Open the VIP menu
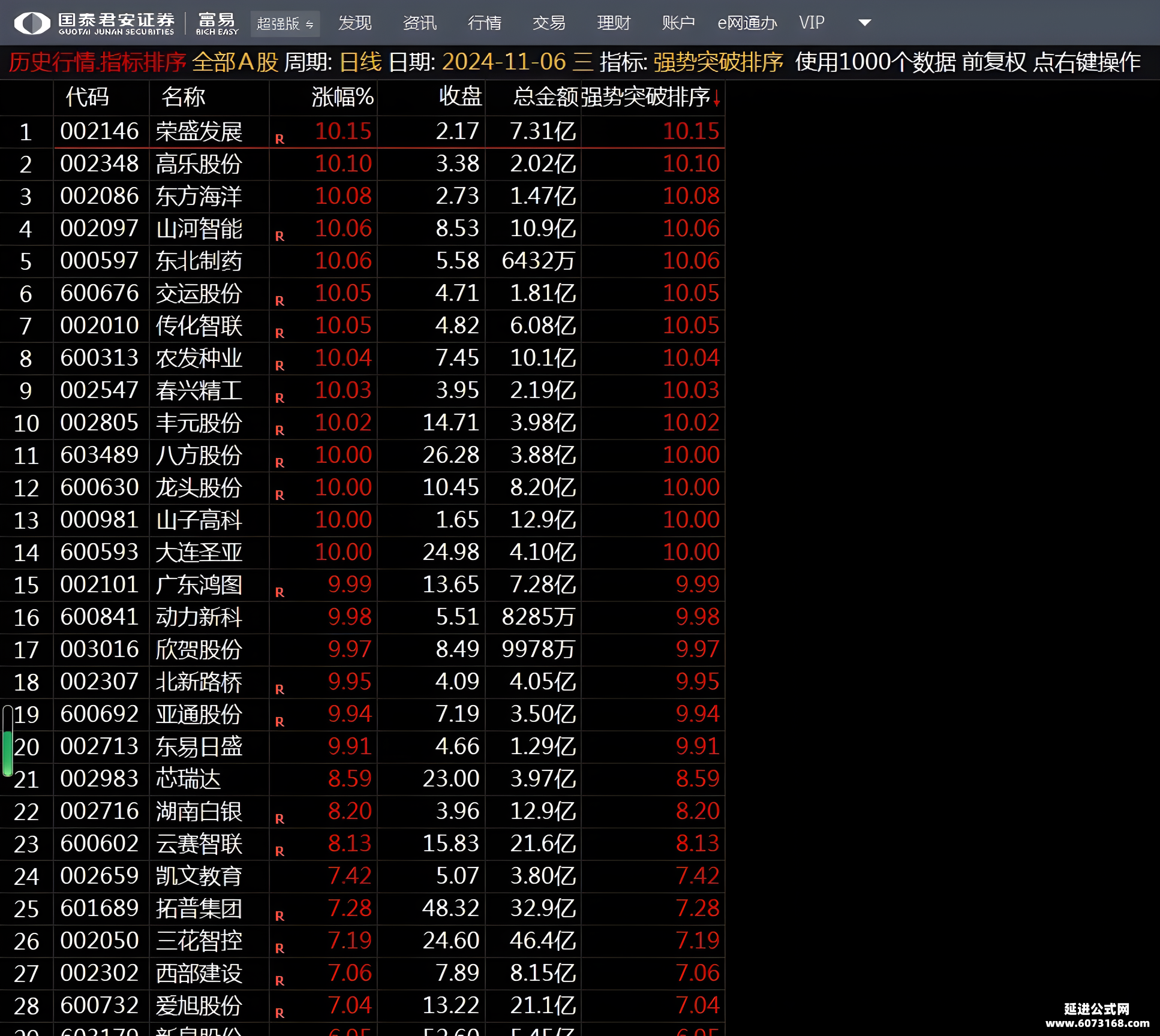Screen dimensions: 1160x1036 click(x=812, y=23)
